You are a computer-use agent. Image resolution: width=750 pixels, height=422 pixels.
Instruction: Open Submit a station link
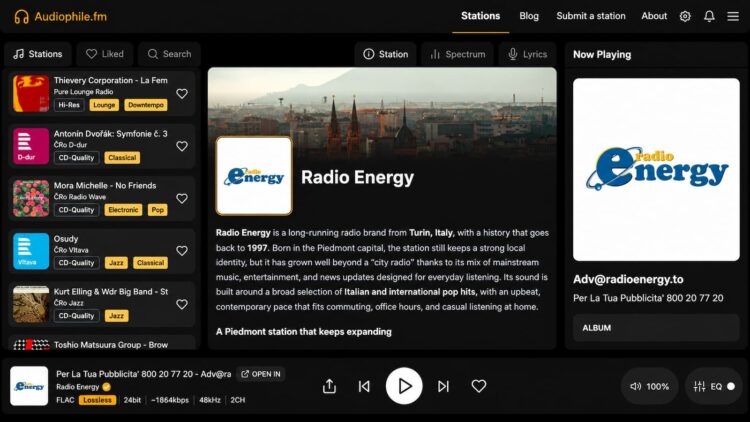[x=591, y=16]
